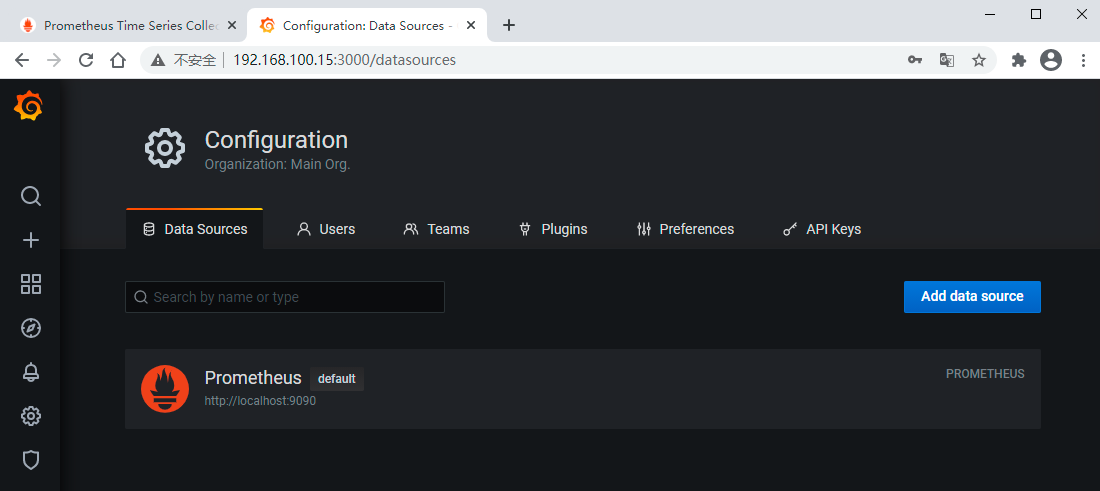This screenshot has height=491, width=1100.
Task: Click the Grafana logo home icon
Action: (29, 106)
